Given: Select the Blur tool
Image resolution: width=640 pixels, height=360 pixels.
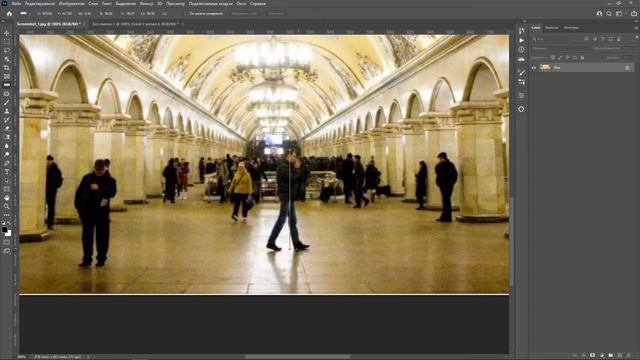Looking at the screenshot, I should (7, 146).
